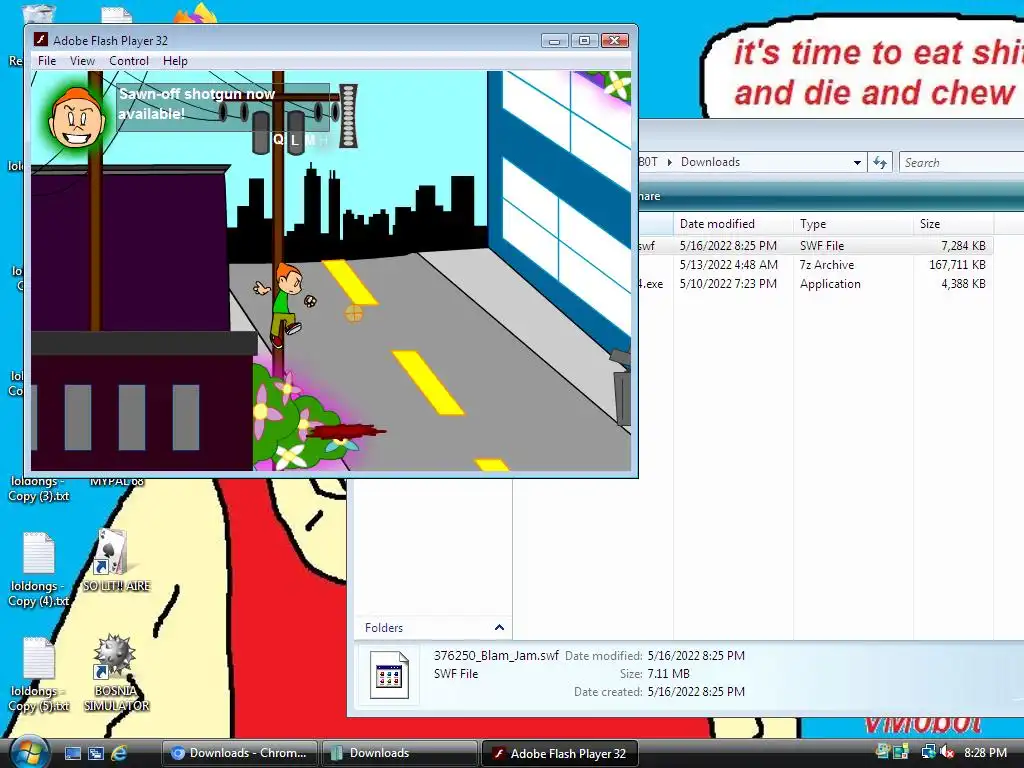Launch Internet Explorer from quick launch
Viewport: 1024px width, 768px height.
119,753
